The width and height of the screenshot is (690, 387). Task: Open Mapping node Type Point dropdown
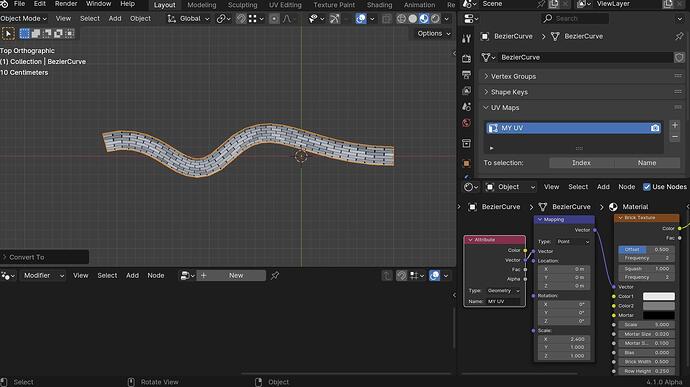(x=573, y=242)
